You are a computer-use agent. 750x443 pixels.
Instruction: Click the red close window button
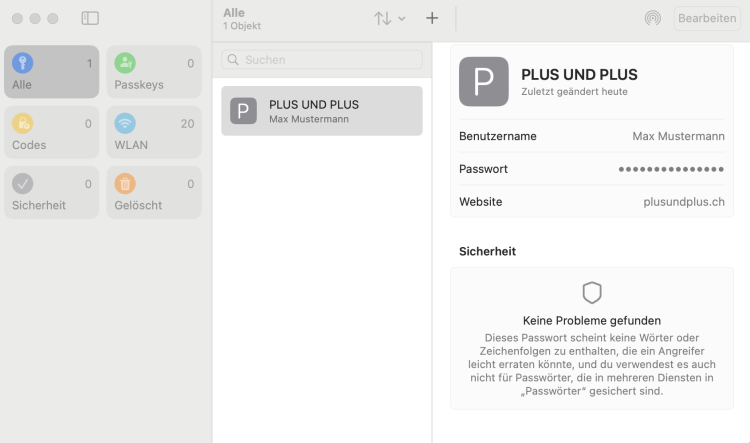17,19
